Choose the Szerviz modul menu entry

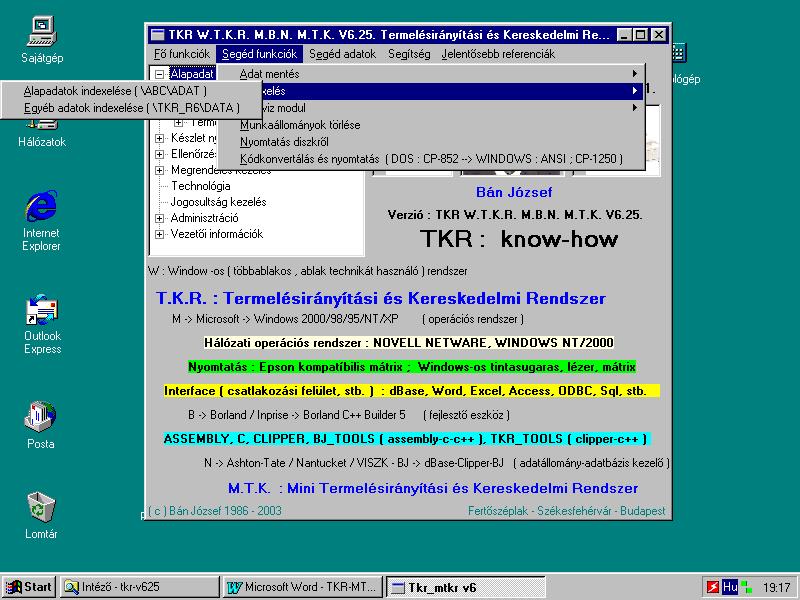(x=452, y=108)
